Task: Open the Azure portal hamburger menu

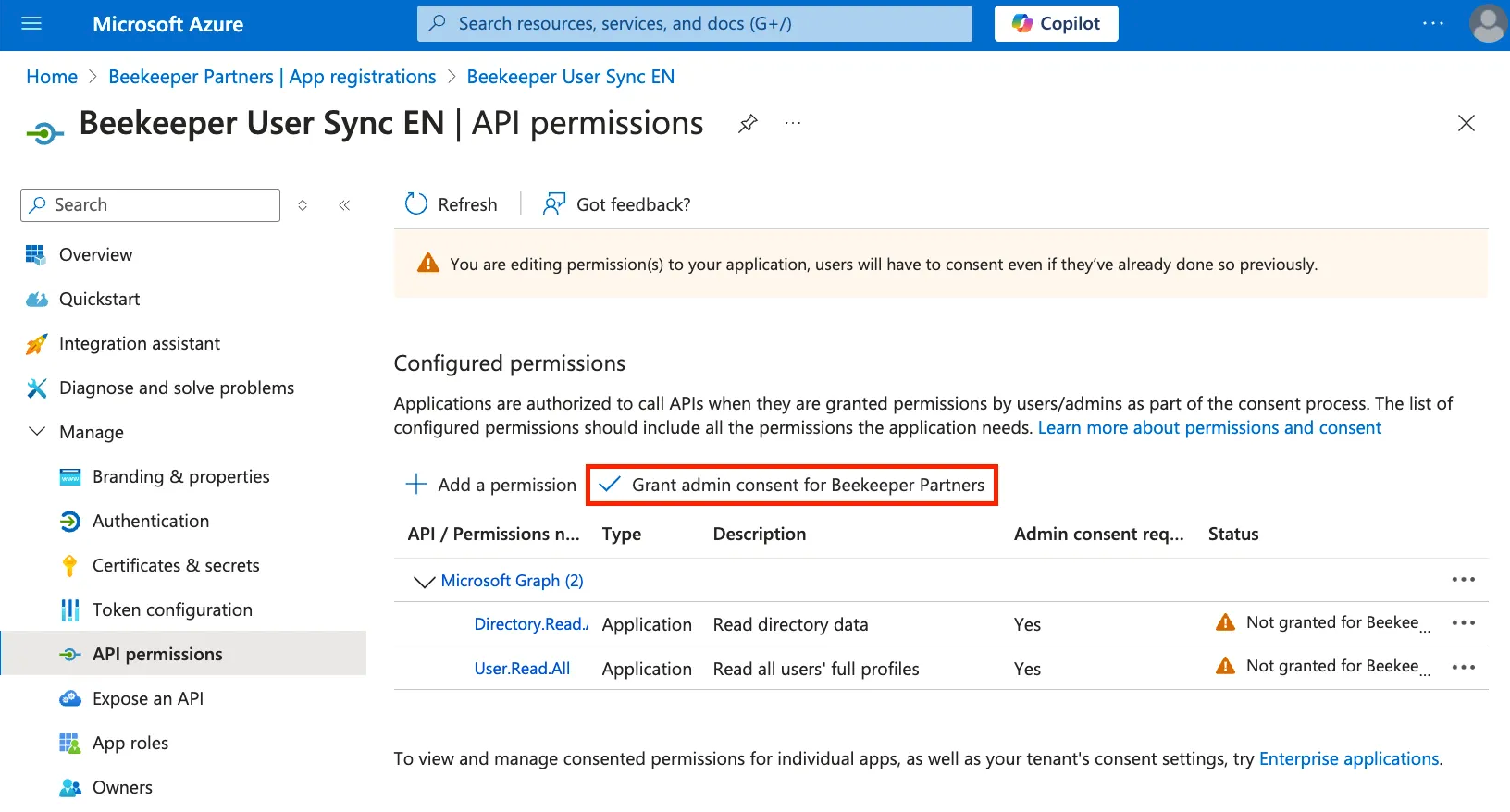Action: pos(31,24)
